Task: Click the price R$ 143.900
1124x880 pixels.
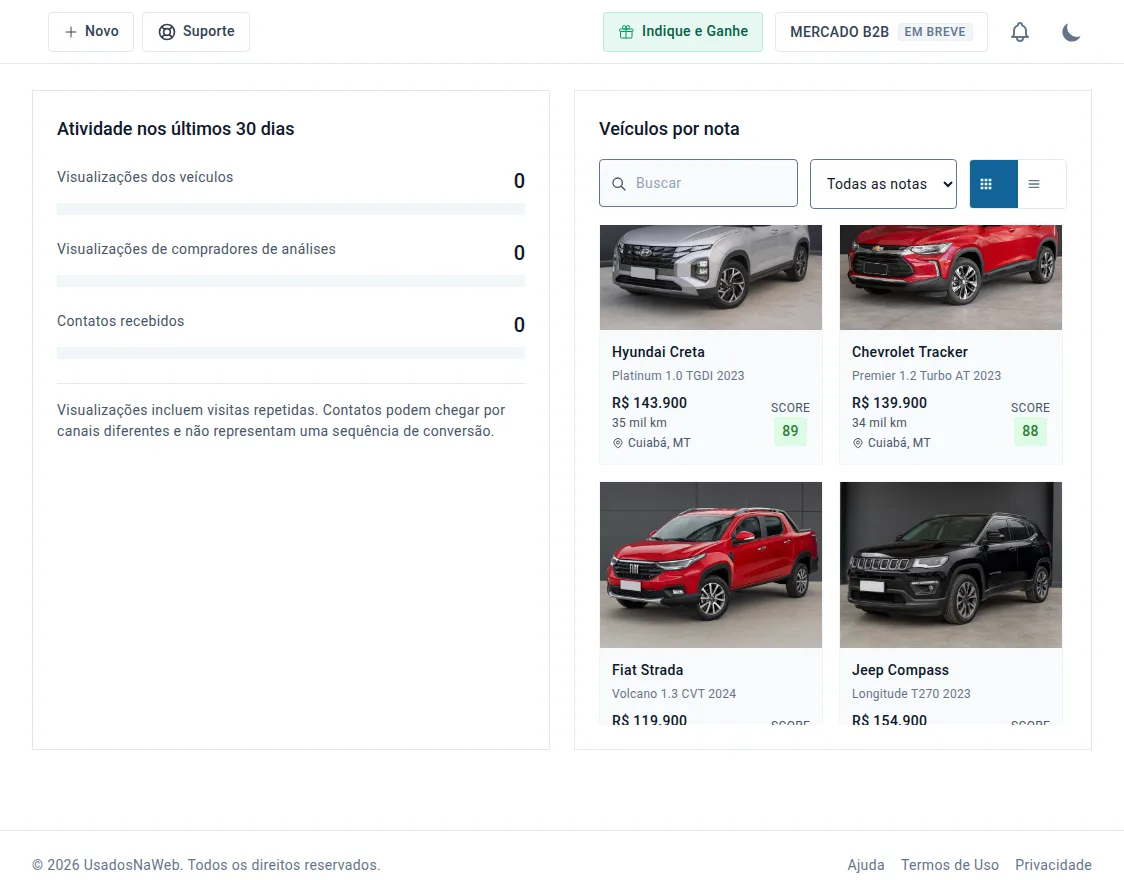Action: 649,403
